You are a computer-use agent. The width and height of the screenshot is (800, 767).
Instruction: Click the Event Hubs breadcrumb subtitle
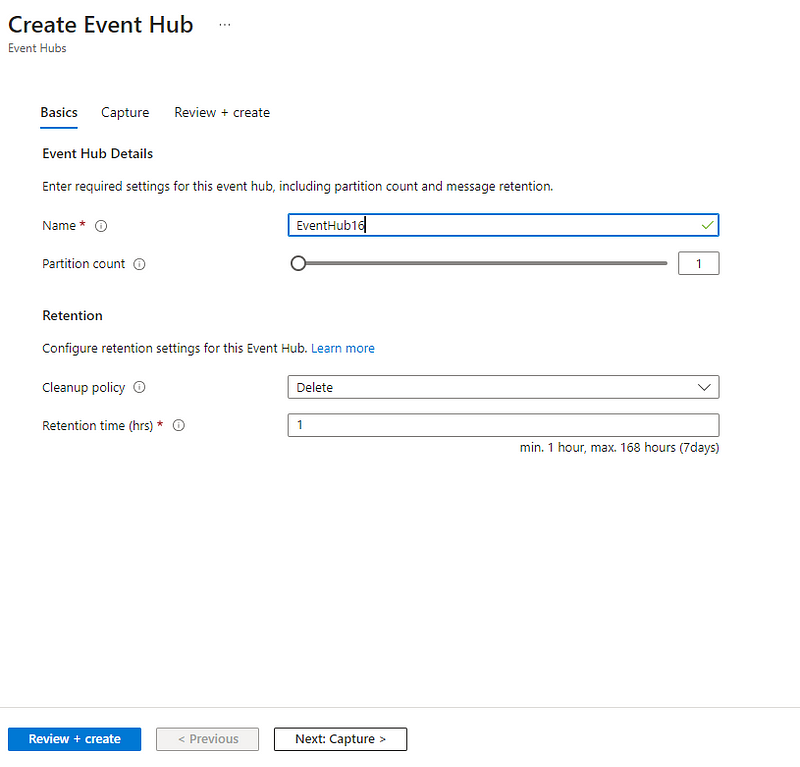37,48
